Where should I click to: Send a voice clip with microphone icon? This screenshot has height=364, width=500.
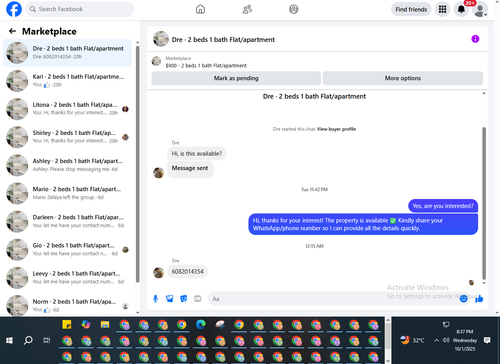tap(155, 299)
